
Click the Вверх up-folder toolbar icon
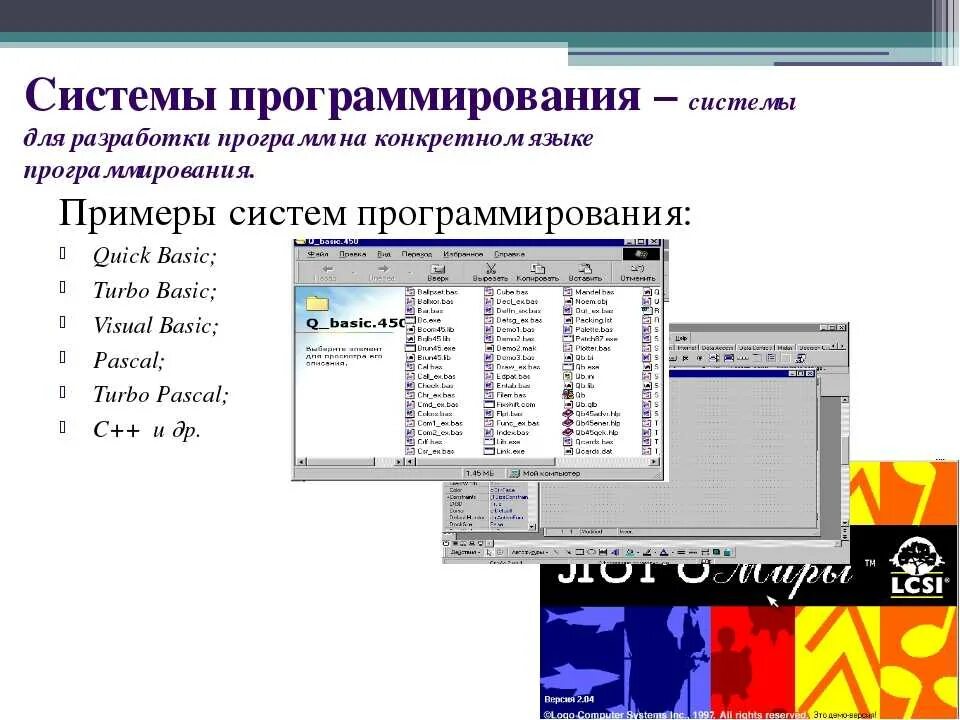coord(438,269)
